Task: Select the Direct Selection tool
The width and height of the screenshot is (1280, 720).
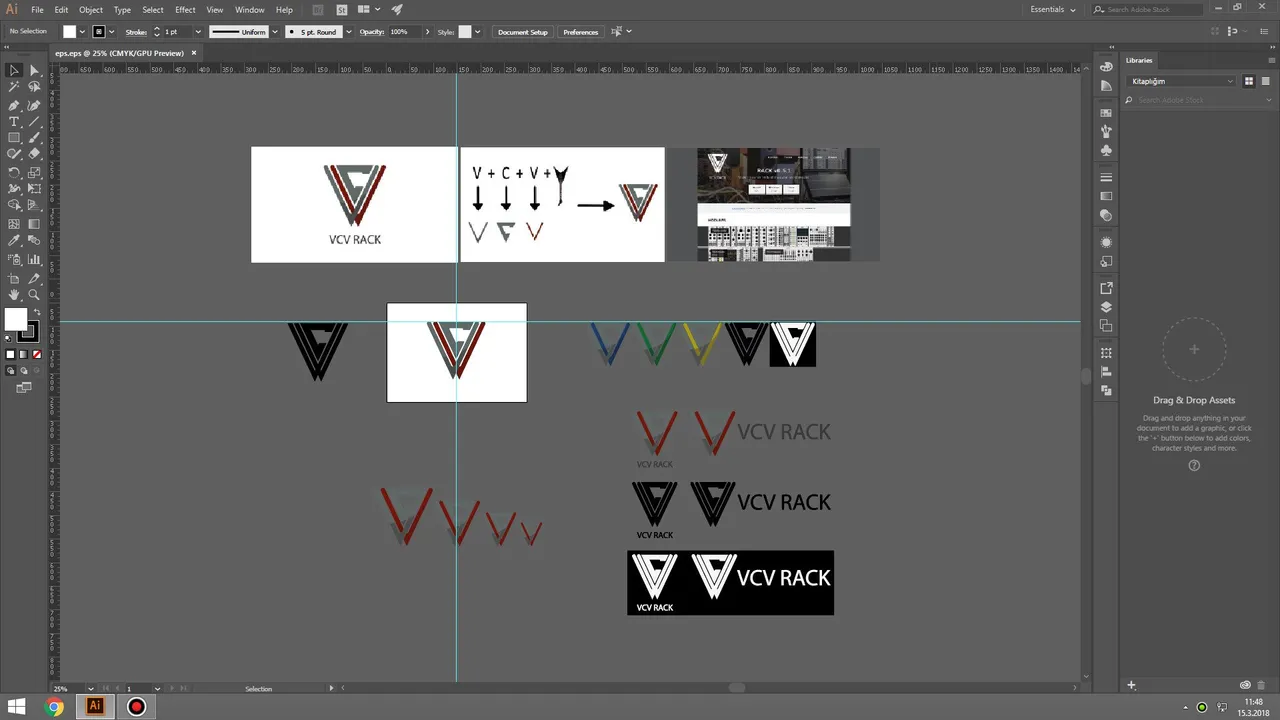Action: click(x=34, y=70)
